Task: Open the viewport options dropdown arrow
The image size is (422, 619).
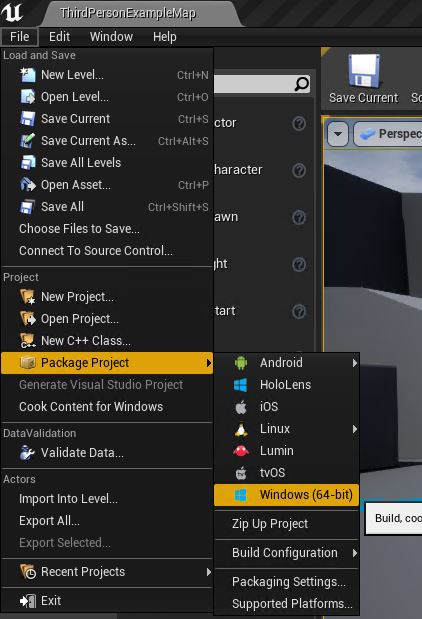Action: pos(338,134)
